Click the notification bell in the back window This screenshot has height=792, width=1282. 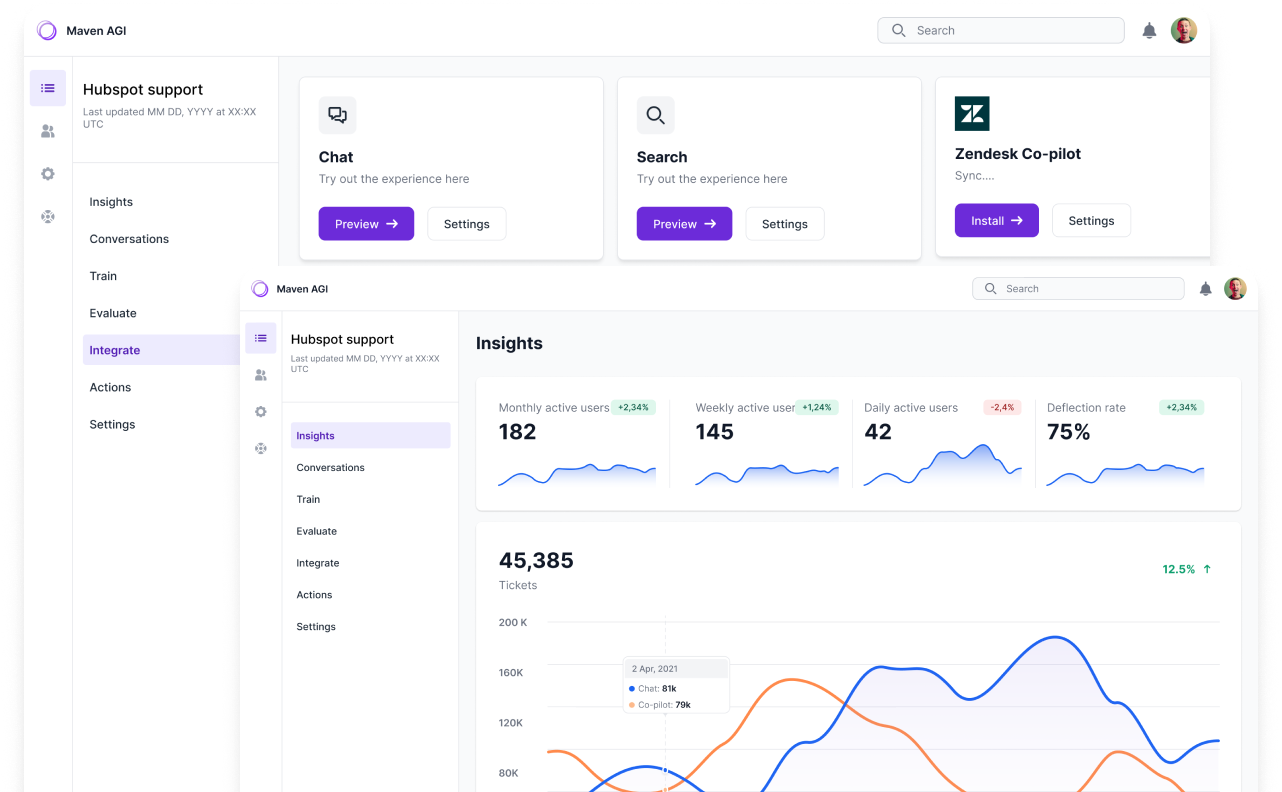click(1149, 31)
